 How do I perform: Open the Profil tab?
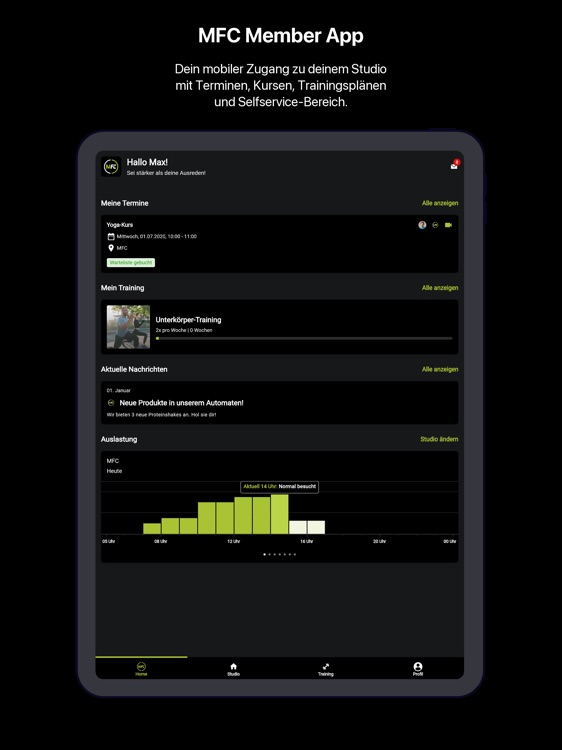[418, 669]
